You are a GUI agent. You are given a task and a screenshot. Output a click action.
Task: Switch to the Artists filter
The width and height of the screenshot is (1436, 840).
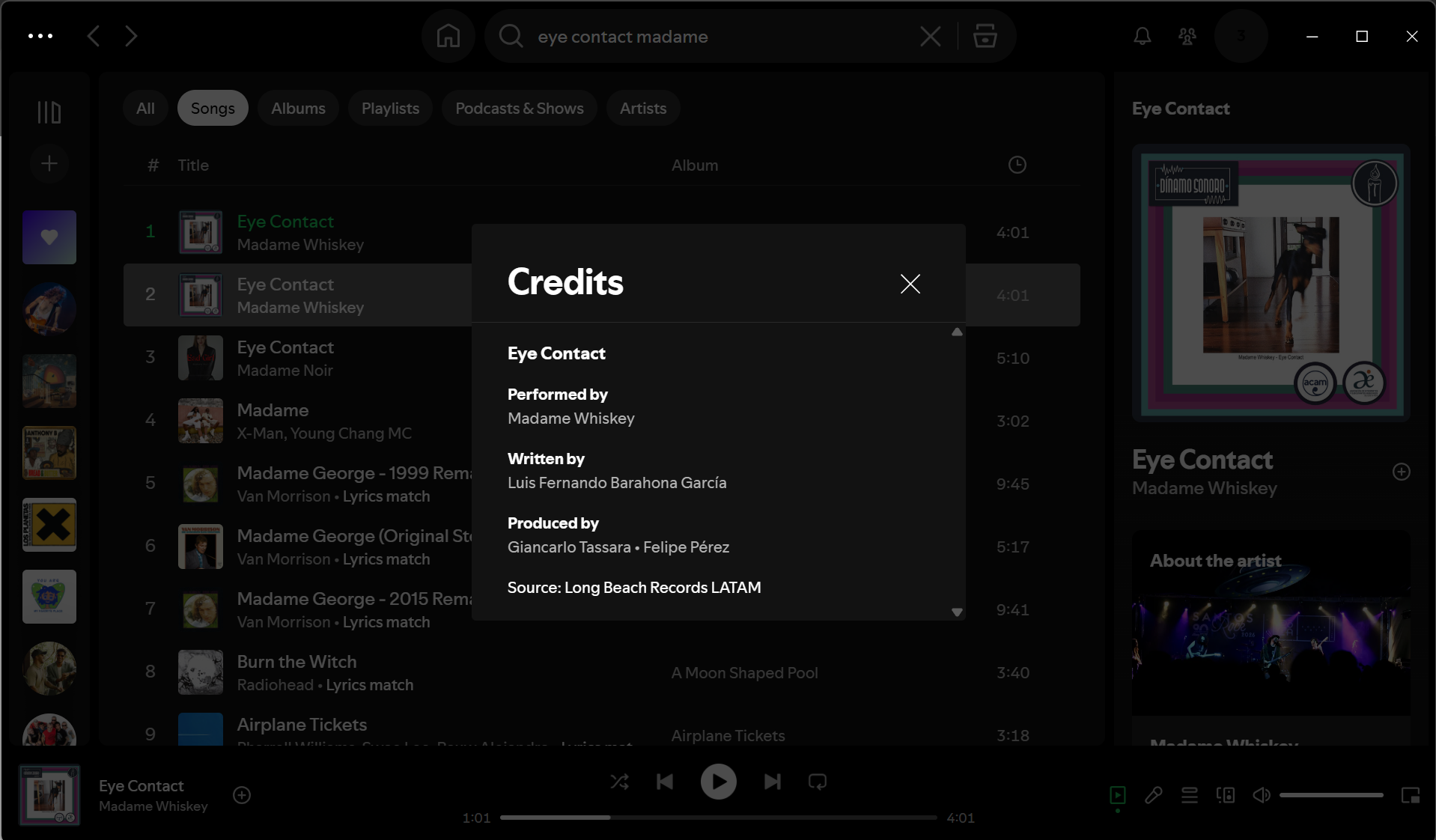tap(643, 109)
